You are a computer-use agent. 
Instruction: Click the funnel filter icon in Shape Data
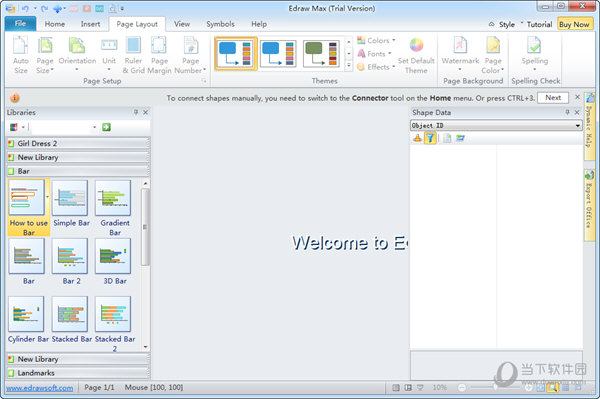point(430,138)
